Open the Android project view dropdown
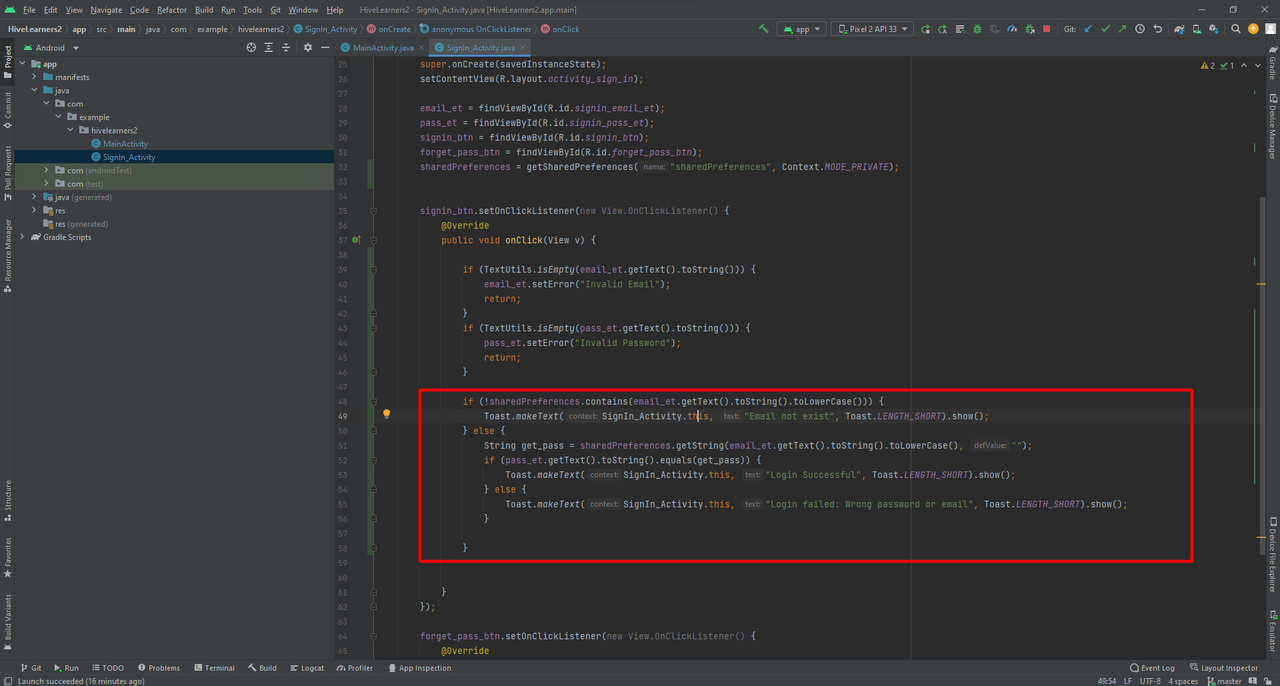Viewport: 1280px width, 686px height. coord(52,47)
